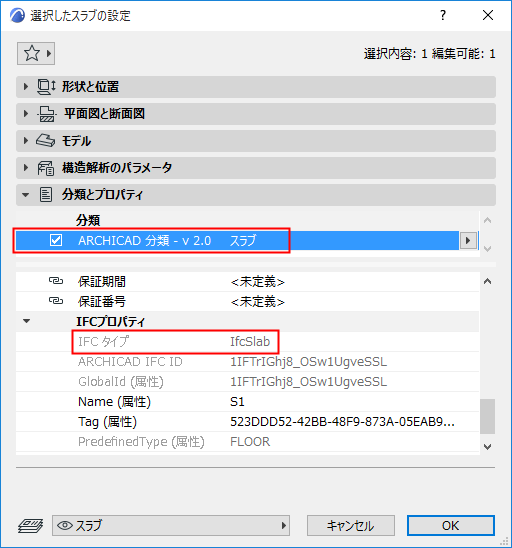Close the slab settings dialog
The width and height of the screenshot is (512, 548).
[x=488, y=15]
